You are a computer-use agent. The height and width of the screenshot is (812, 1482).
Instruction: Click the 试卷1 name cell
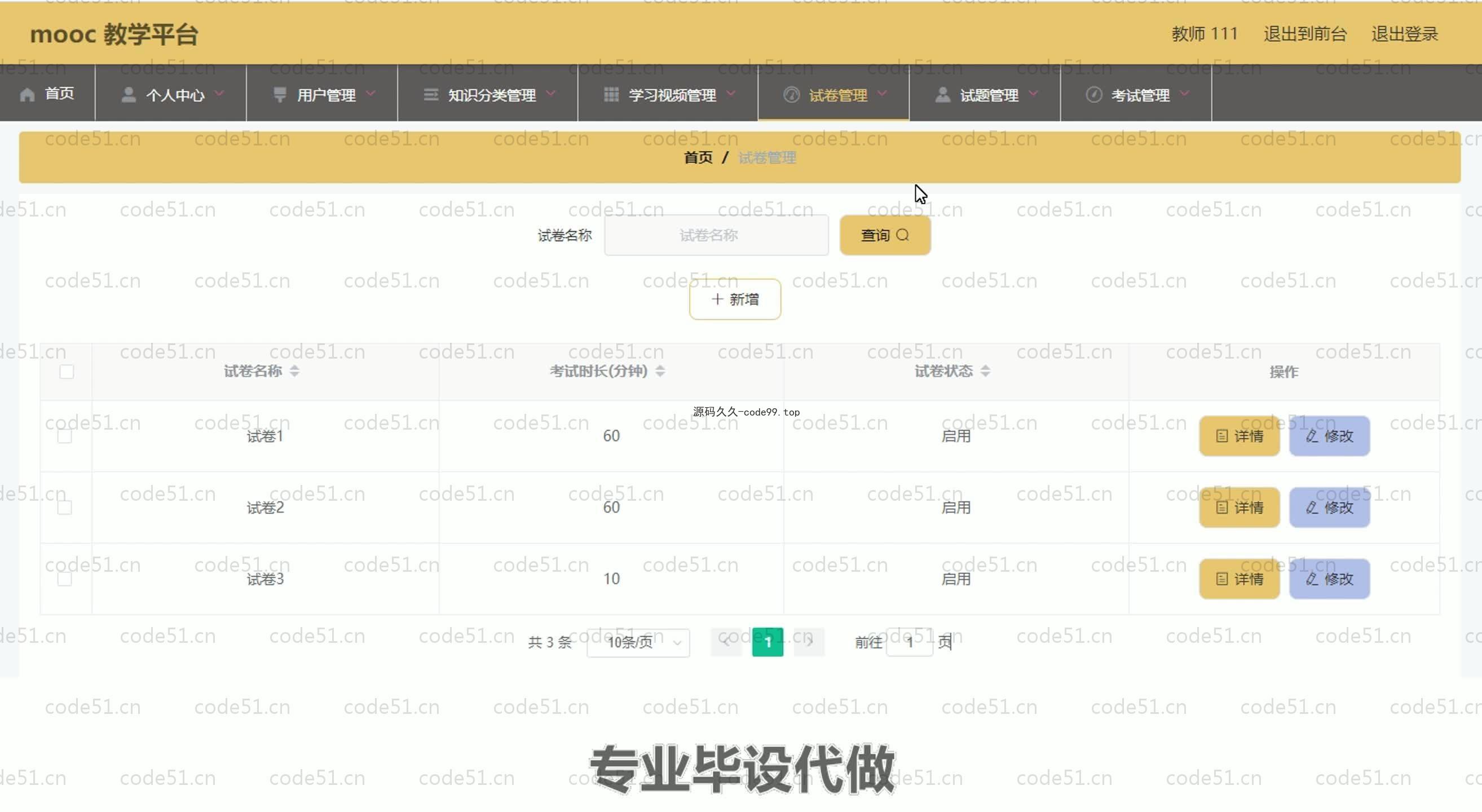(265, 436)
